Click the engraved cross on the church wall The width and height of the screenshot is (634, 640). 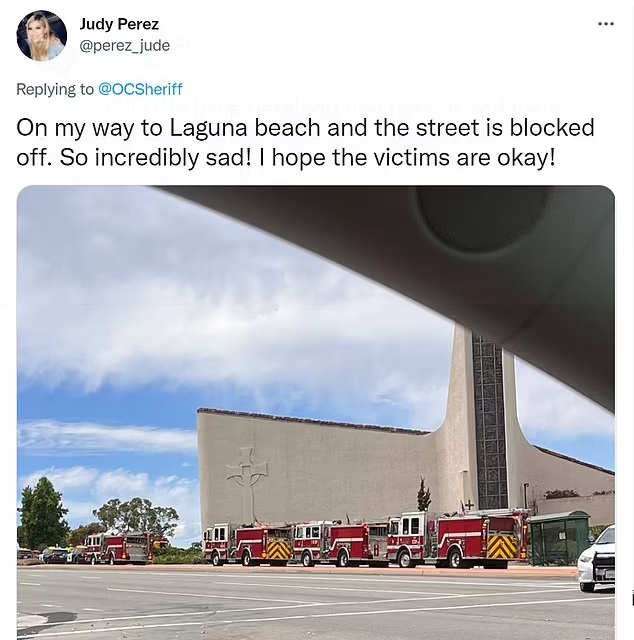[x=248, y=478]
